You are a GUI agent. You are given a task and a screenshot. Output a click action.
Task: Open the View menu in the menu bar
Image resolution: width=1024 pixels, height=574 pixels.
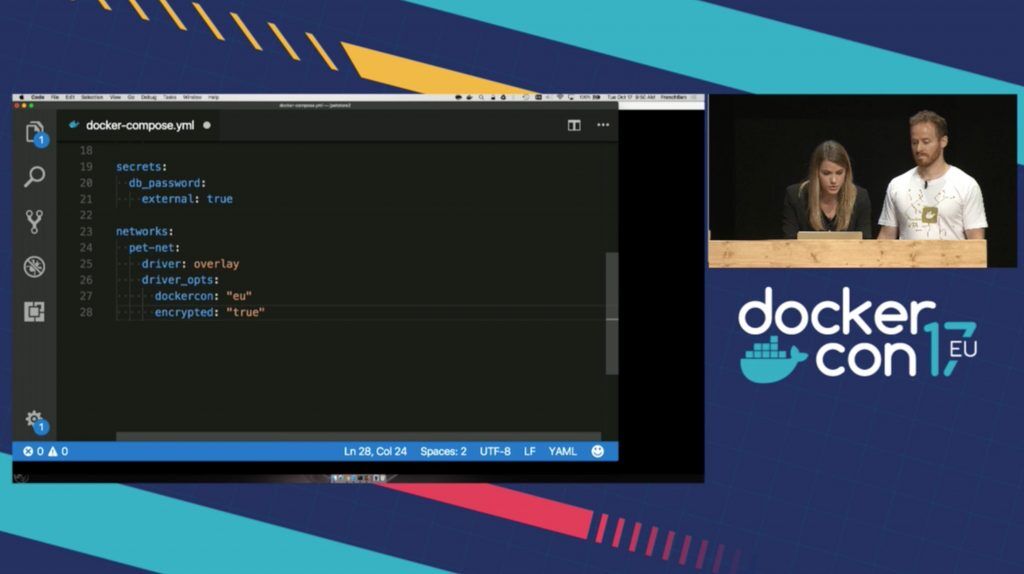pos(116,97)
